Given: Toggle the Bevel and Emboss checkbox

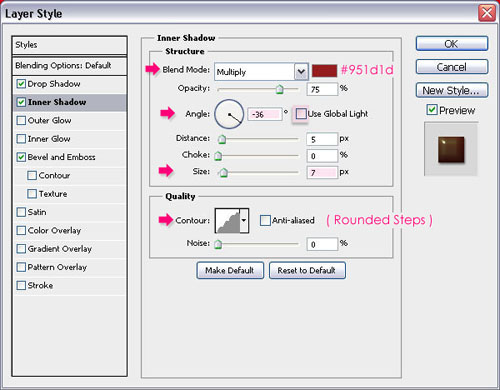Looking at the screenshot, I should tap(21, 157).
